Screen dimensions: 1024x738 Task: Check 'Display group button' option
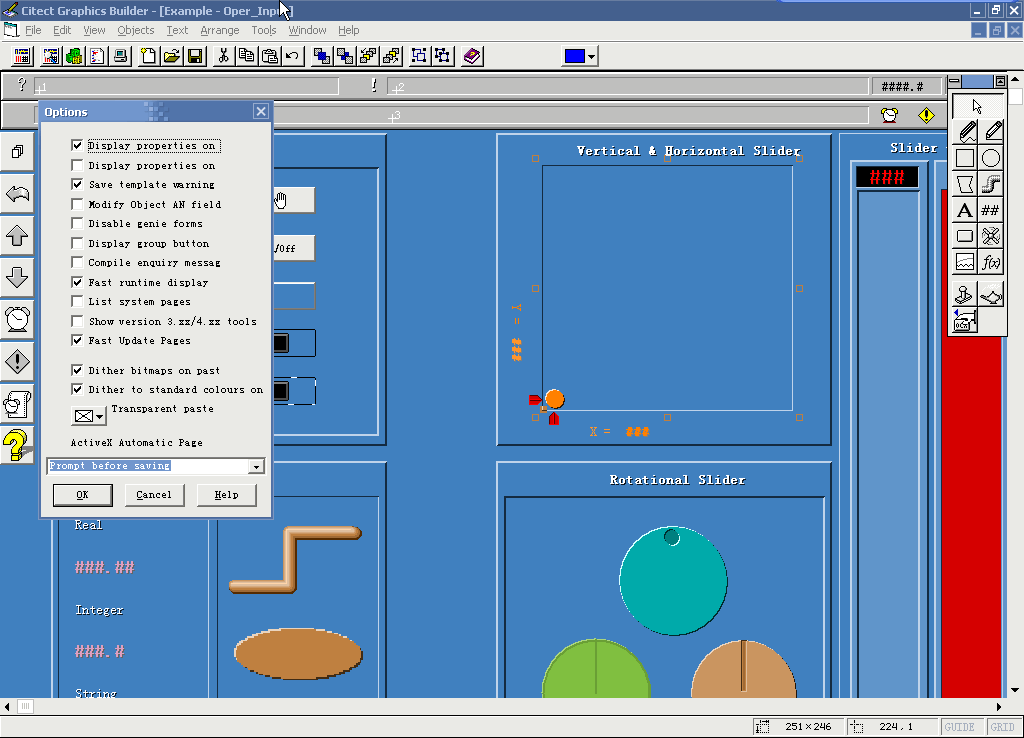coord(77,243)
